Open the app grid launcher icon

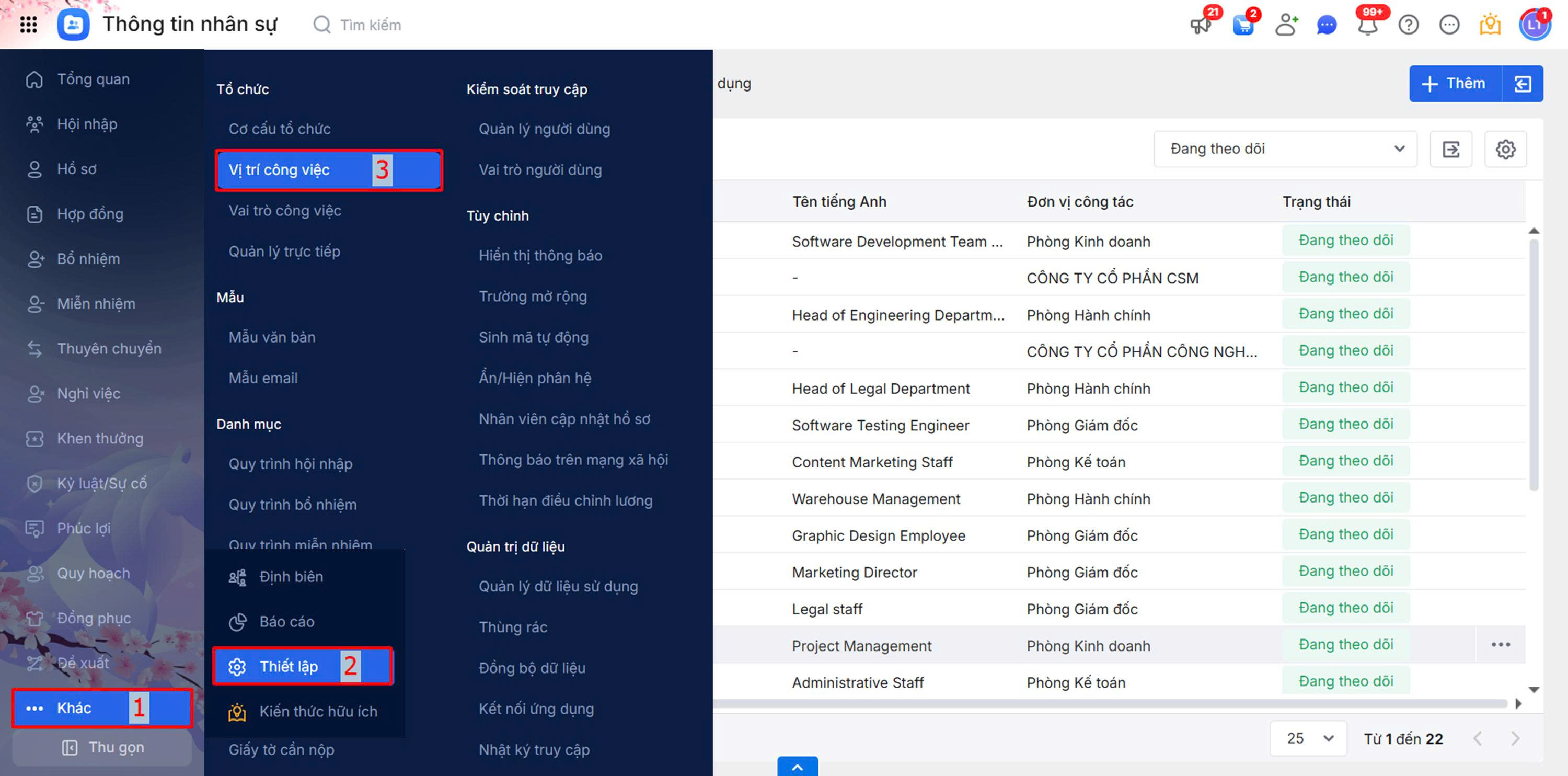29,25
